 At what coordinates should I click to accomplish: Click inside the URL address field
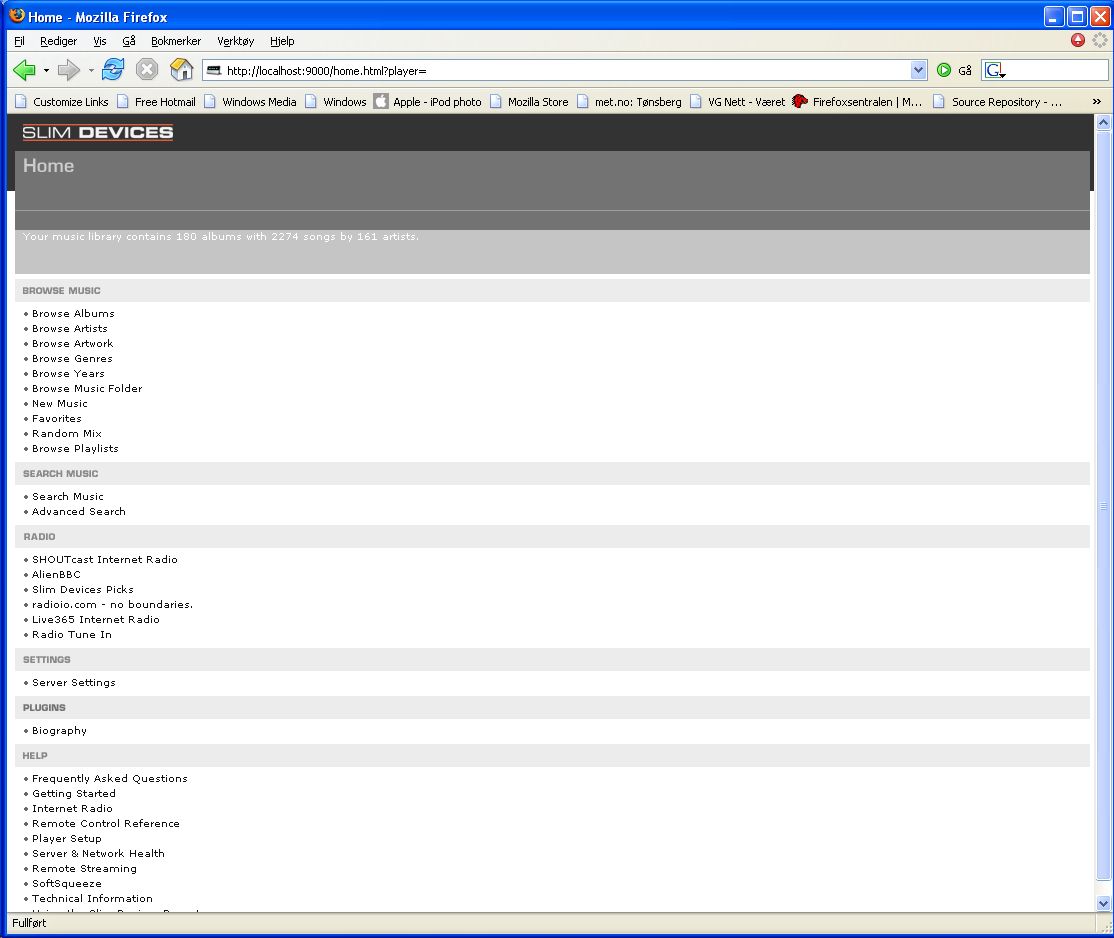560,71
